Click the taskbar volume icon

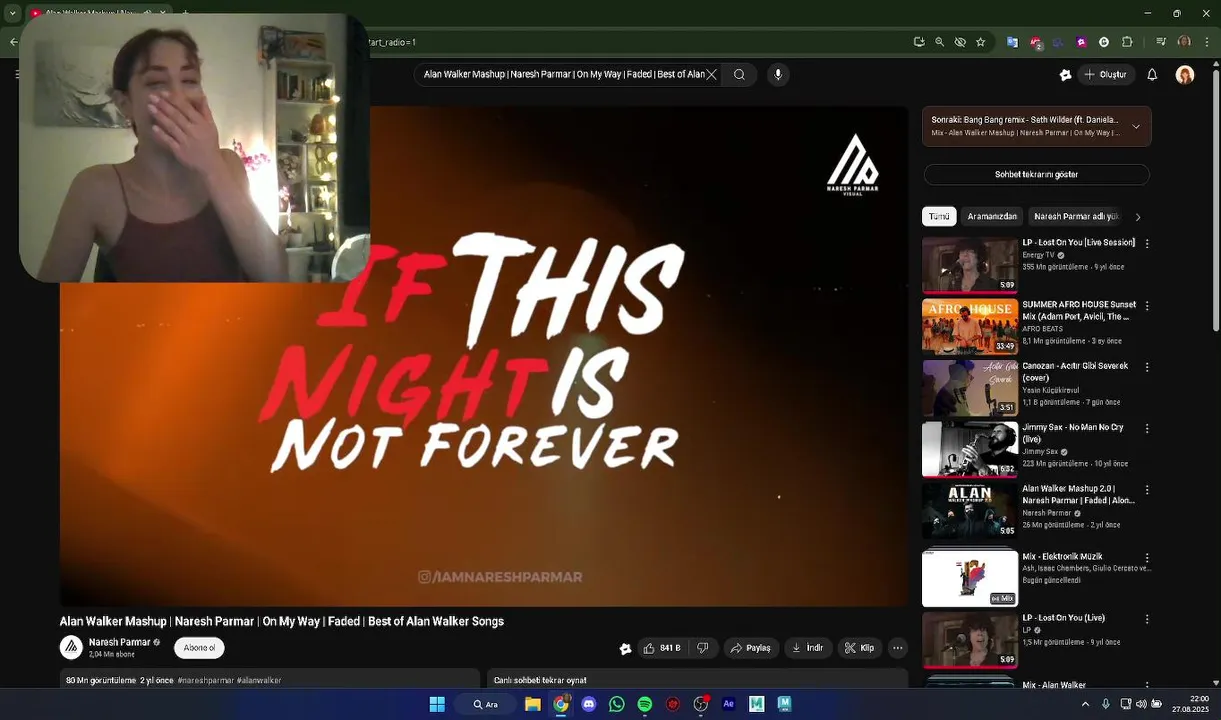(1143, 704)
